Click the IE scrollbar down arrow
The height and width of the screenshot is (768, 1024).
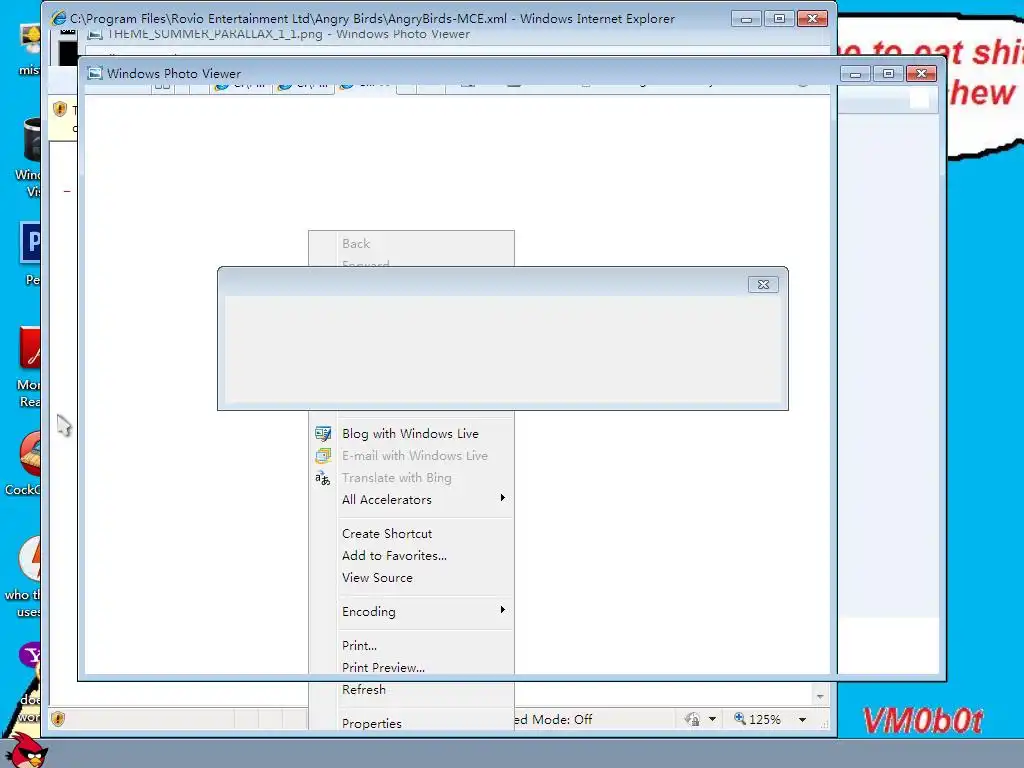820,696
